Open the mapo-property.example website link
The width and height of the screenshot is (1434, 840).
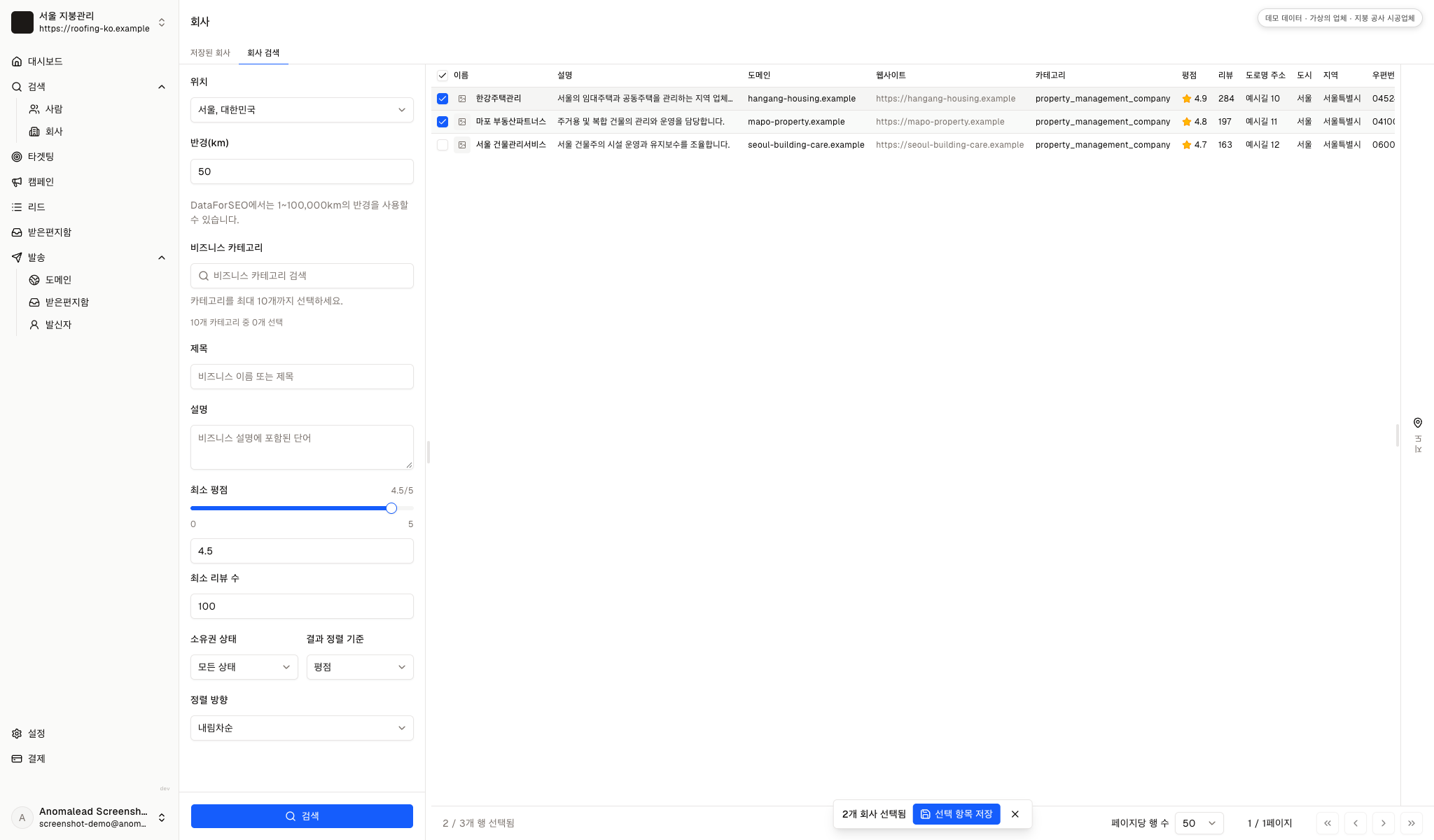(x=940, y=122)
